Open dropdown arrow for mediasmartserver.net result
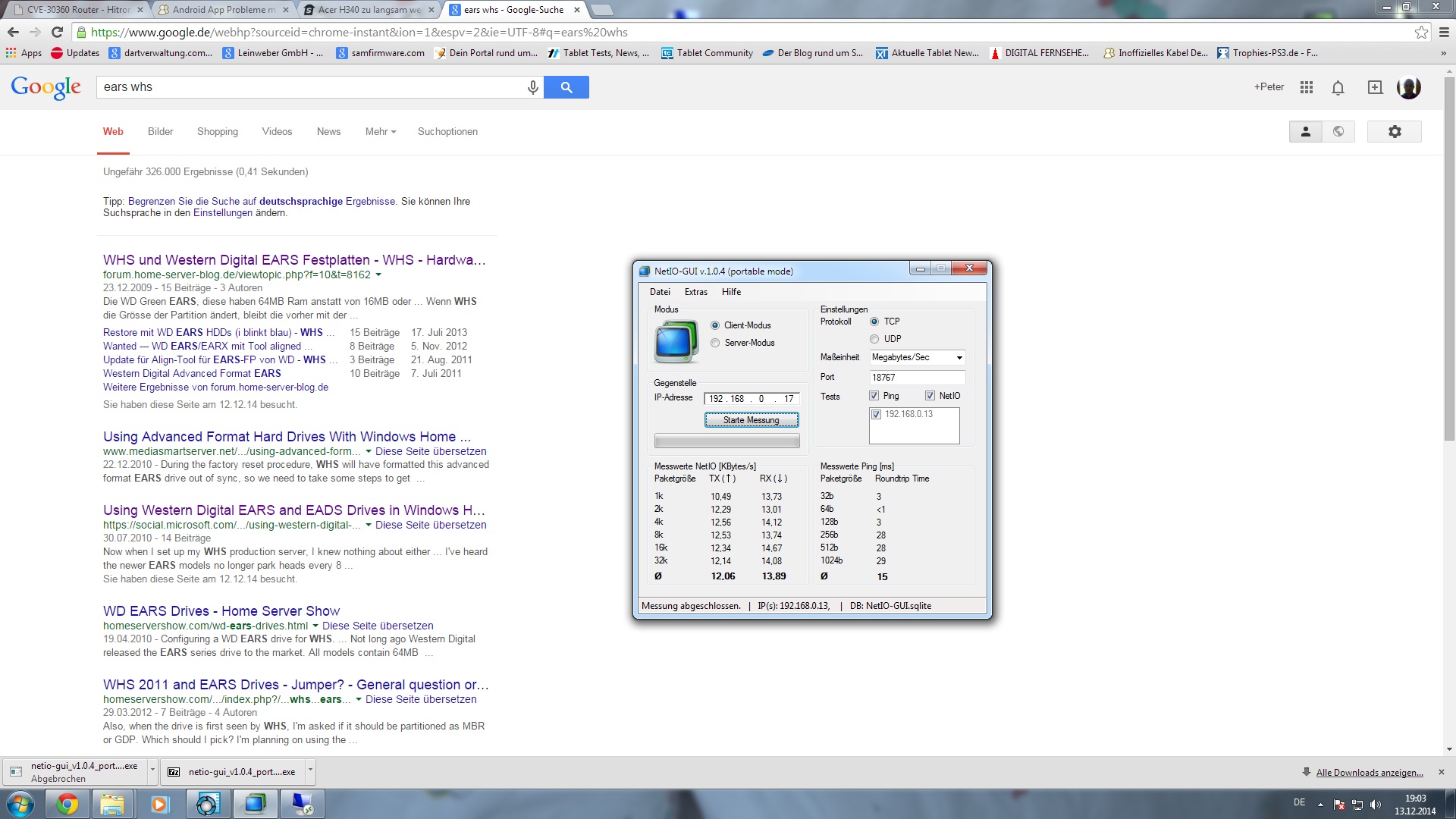 369,451
